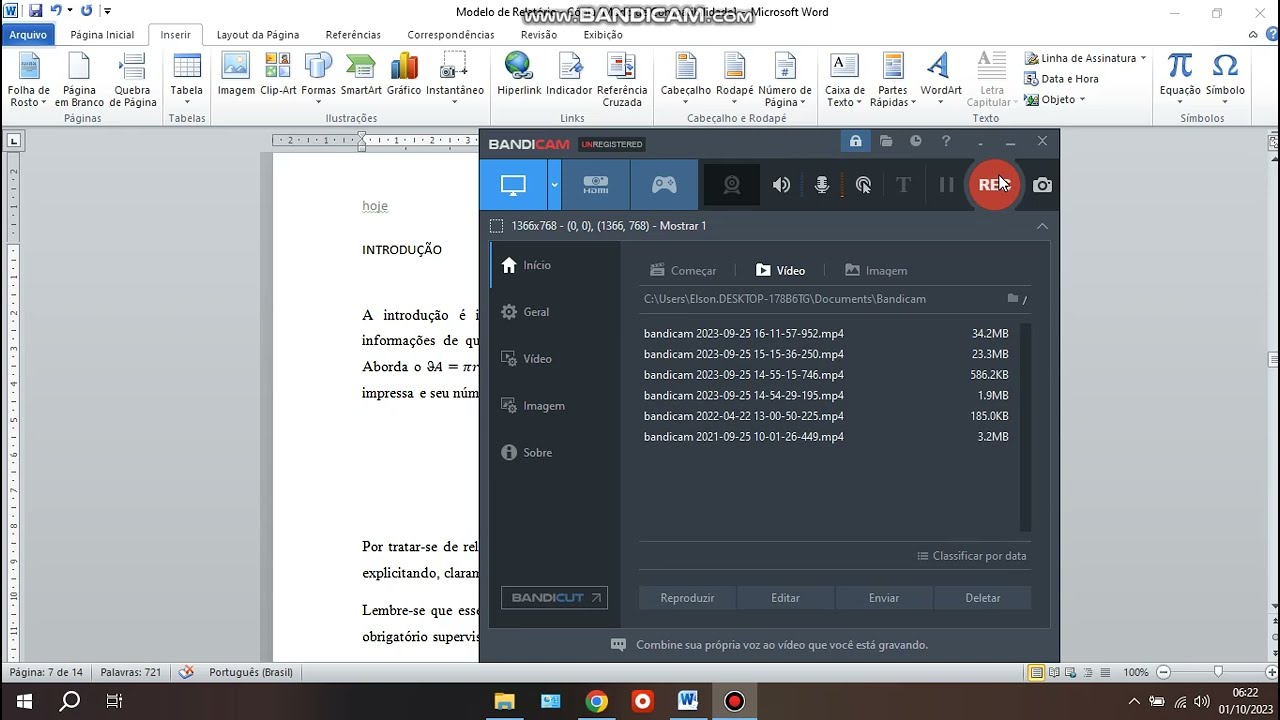This screenshot has height=720, width=1280.
Task: Switch to Página Inicial ribbon tab
Action: pos(102,35)
